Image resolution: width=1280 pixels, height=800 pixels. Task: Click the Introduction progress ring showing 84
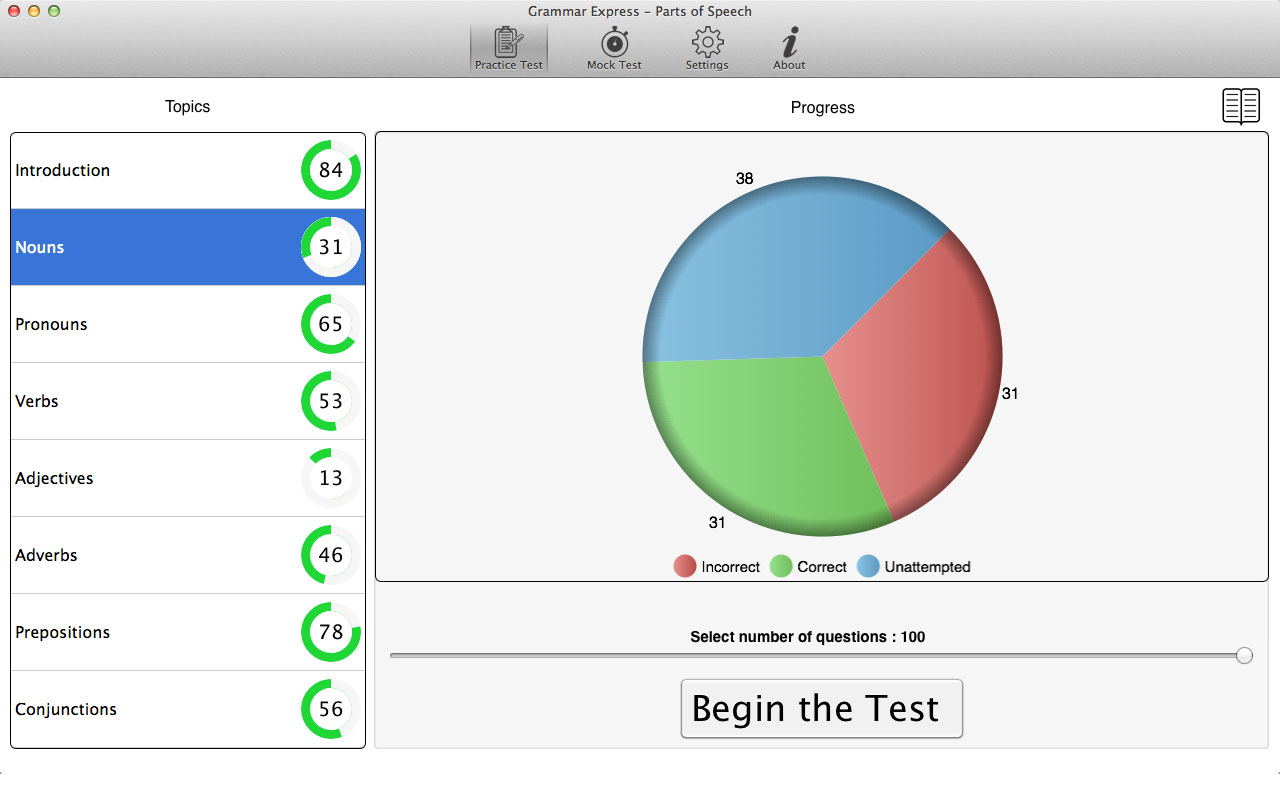click(x=330, y=171)
